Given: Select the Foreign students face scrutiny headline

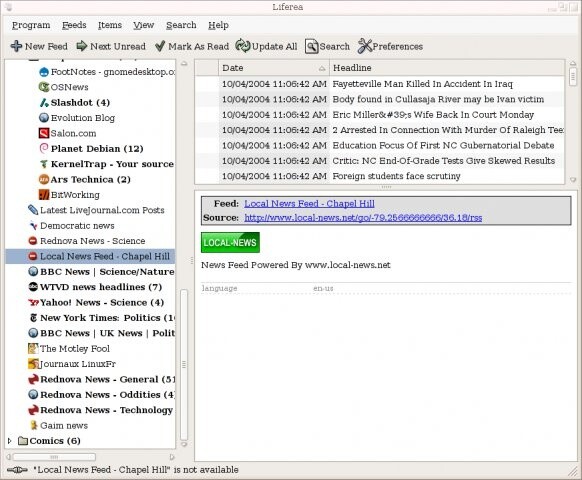Looking at the screenshot, I should tap(396, 176).
